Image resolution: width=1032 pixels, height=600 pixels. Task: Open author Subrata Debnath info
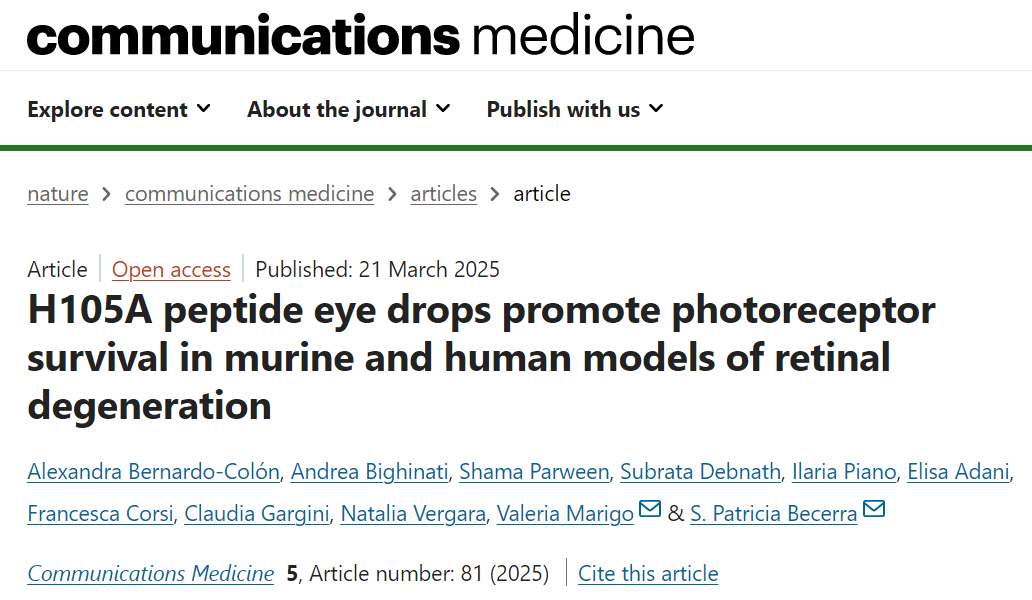pyautogui.click(x=698, y=472)
